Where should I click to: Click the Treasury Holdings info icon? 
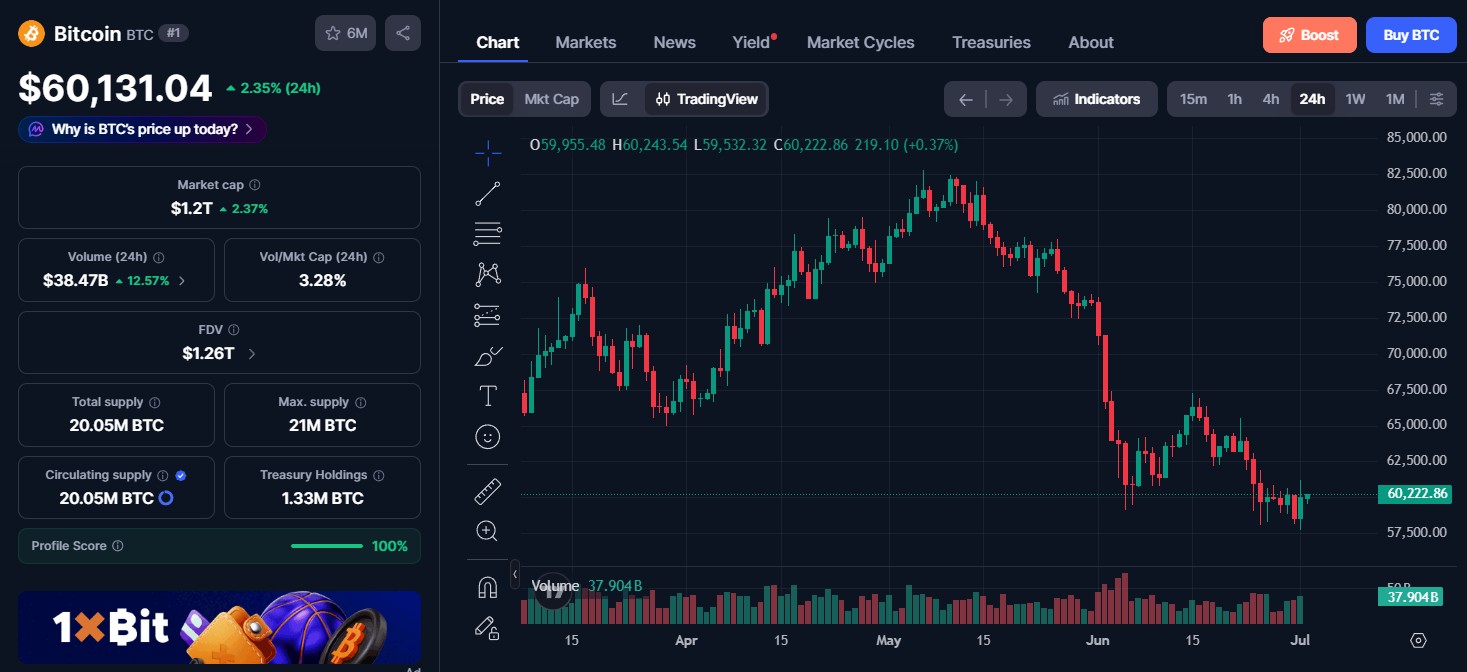(x=379, y=475)
